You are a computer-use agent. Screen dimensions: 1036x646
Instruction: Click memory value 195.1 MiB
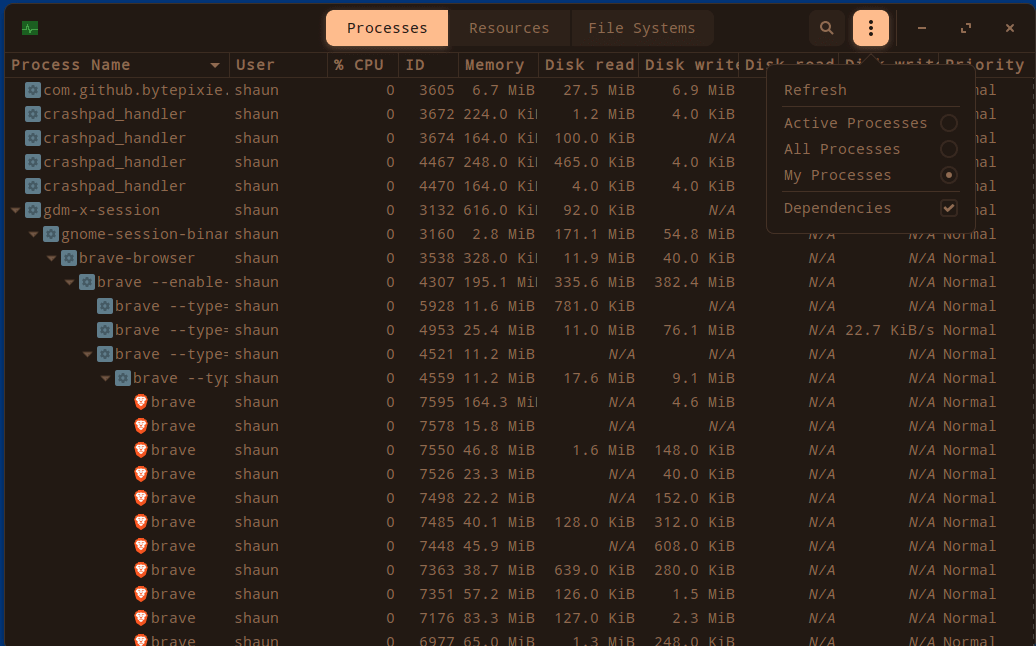(x=500, y=282)
